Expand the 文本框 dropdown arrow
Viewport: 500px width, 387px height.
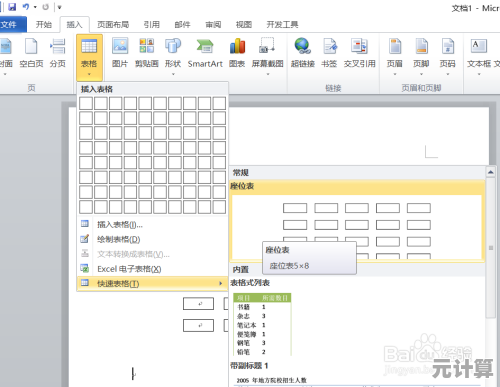(479, 74)
